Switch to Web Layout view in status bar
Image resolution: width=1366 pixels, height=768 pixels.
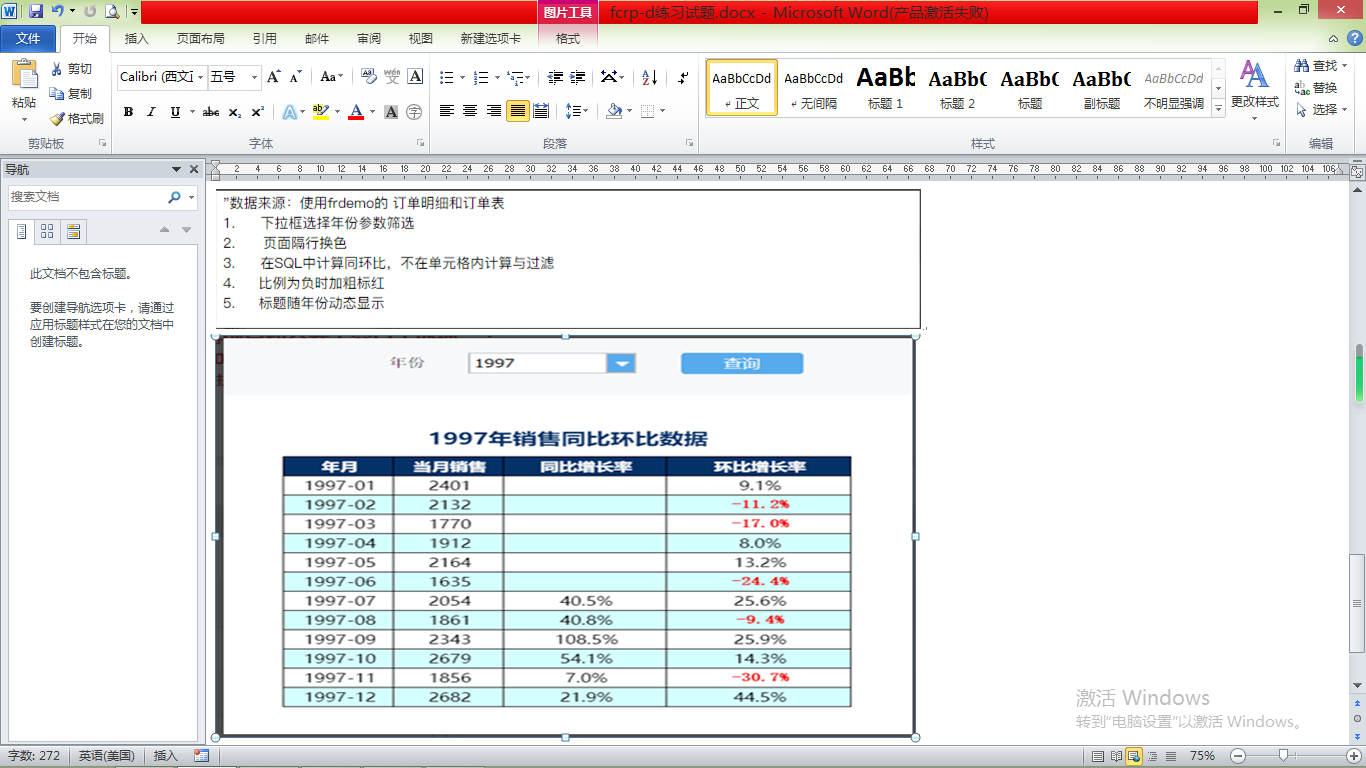[x=1134, y=756]
